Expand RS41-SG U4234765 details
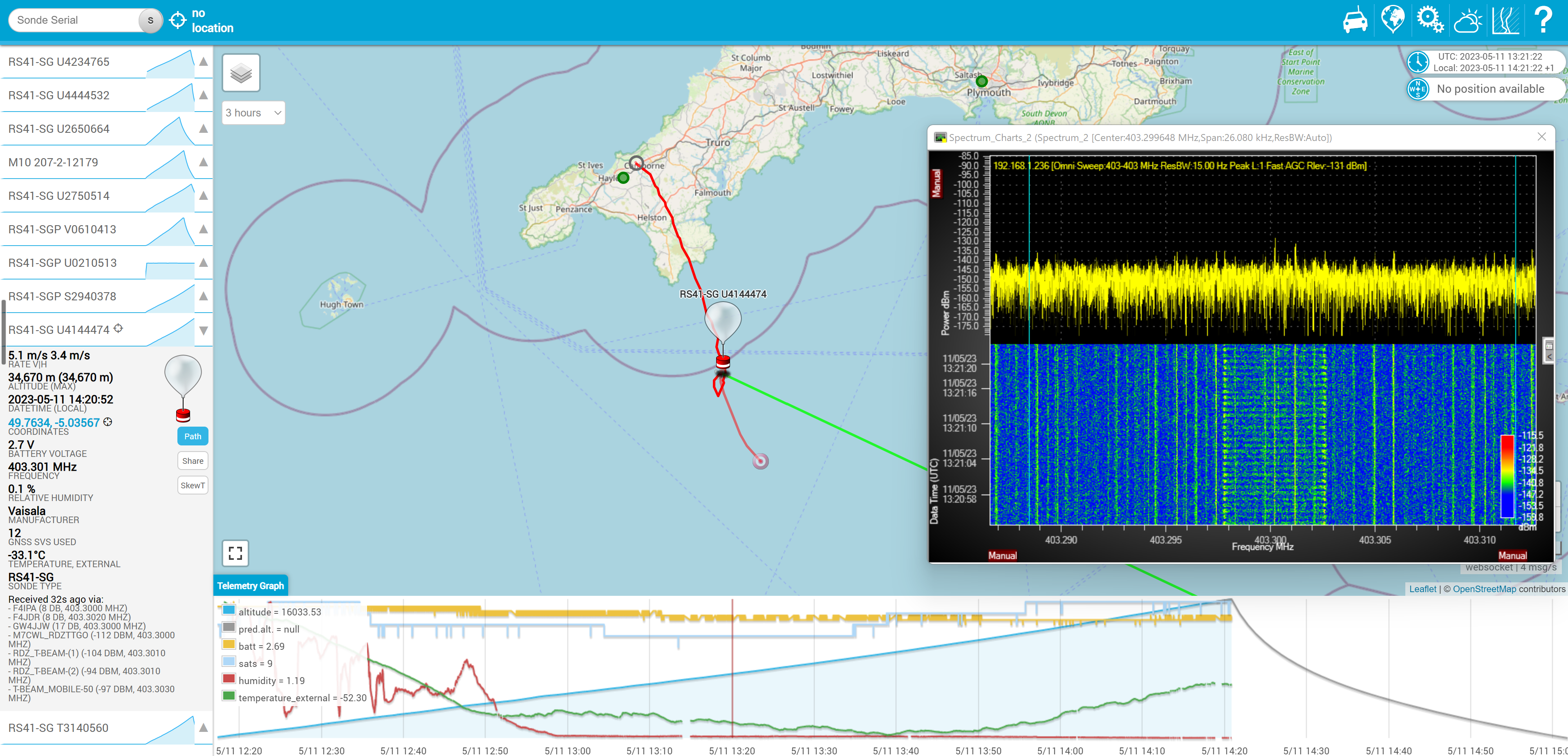1568x756 pixels. [x=203, y=61]
